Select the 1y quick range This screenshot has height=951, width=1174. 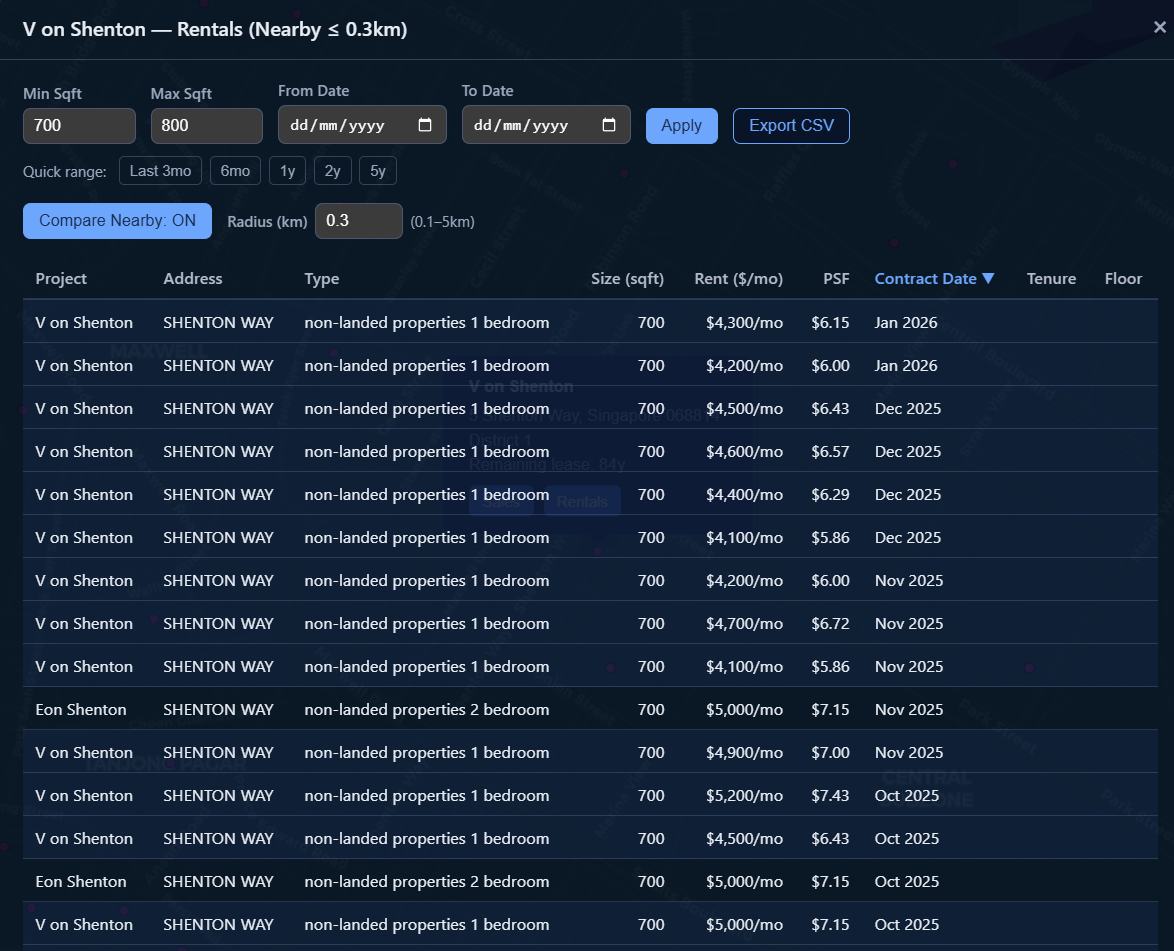coord(288,171)
